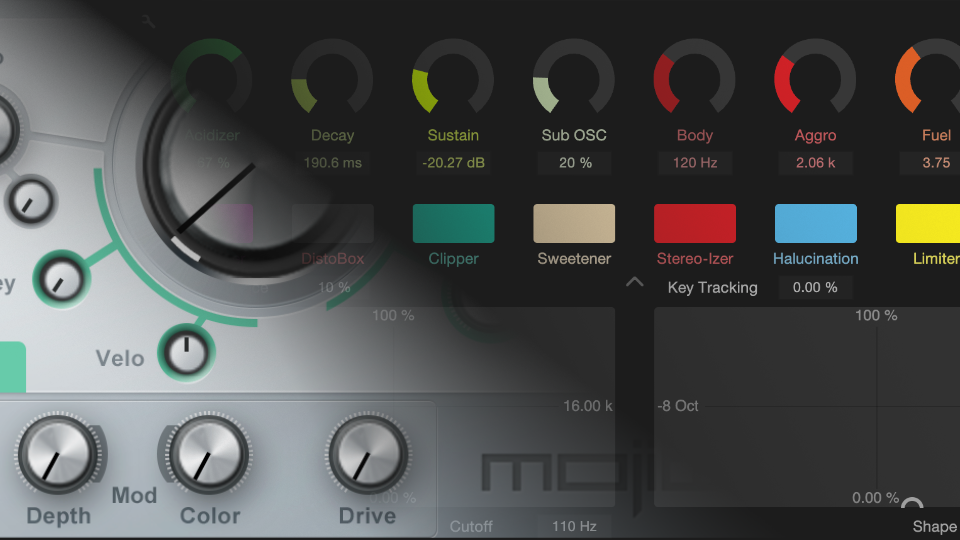Toggle the teal Clipper button
960x540 pixels.
pos(454,223)
